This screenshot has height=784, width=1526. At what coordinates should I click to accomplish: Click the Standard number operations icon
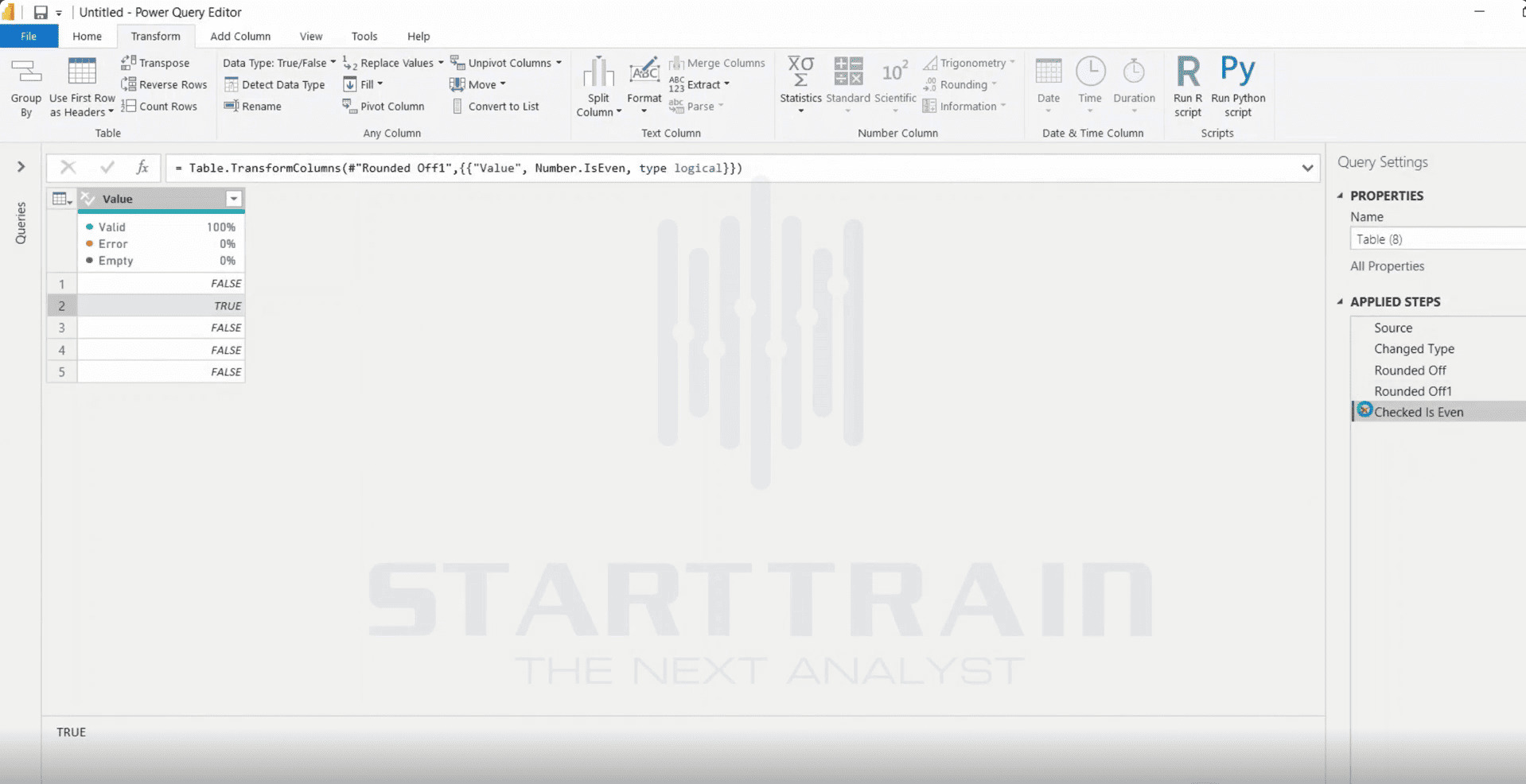coord(848,71)
